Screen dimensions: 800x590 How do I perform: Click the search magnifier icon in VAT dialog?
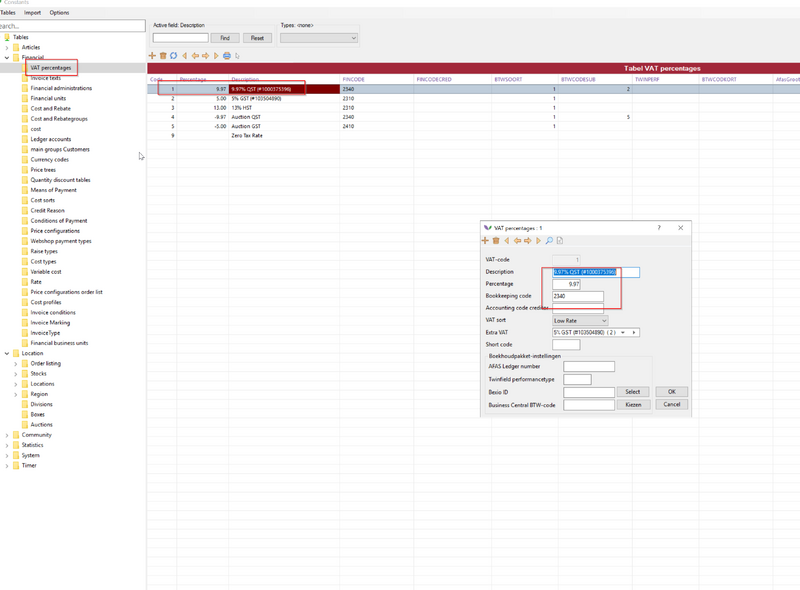click(x=549, y=241)
